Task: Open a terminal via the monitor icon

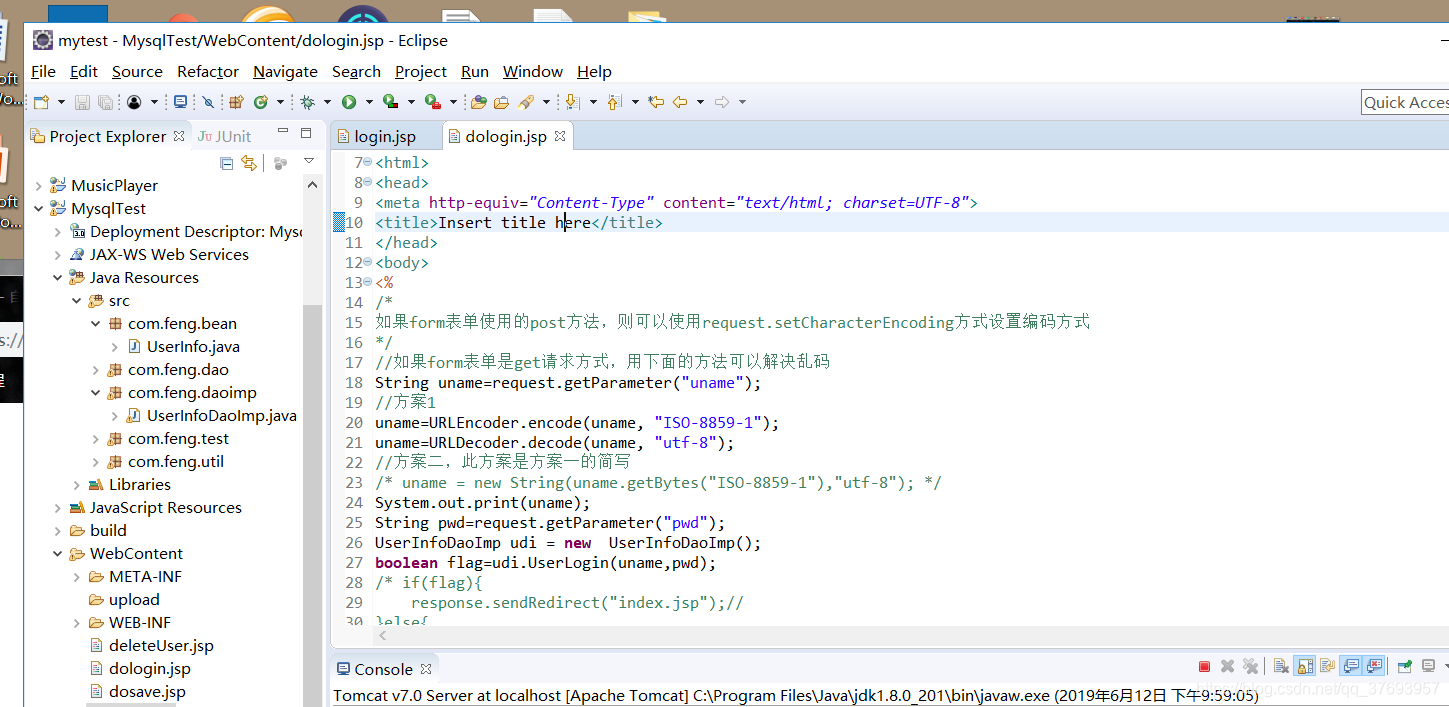Action: (180, 102)
